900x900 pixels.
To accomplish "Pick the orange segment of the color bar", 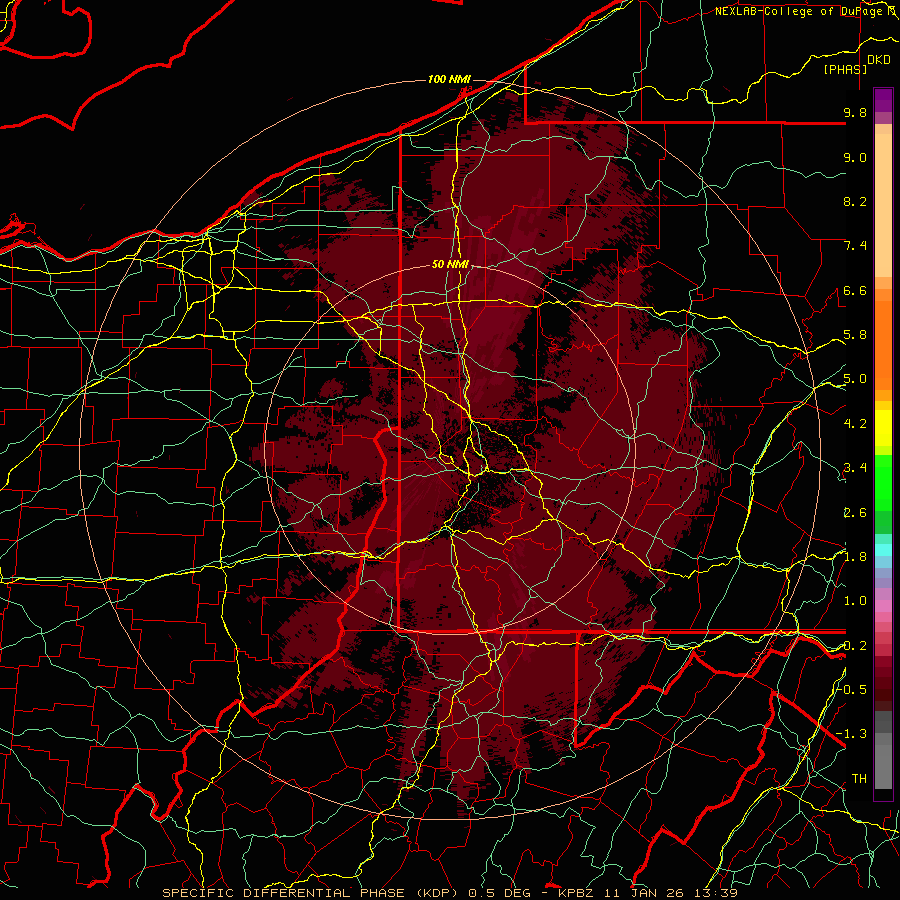I will pos(883,346).
